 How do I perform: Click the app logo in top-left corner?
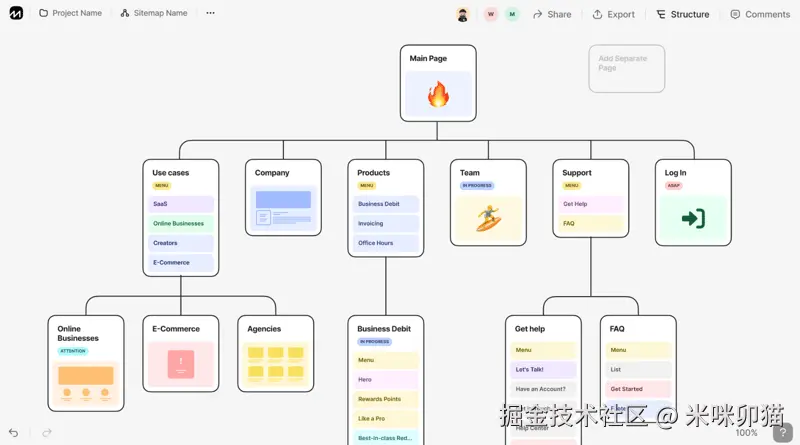click(16, 13)
